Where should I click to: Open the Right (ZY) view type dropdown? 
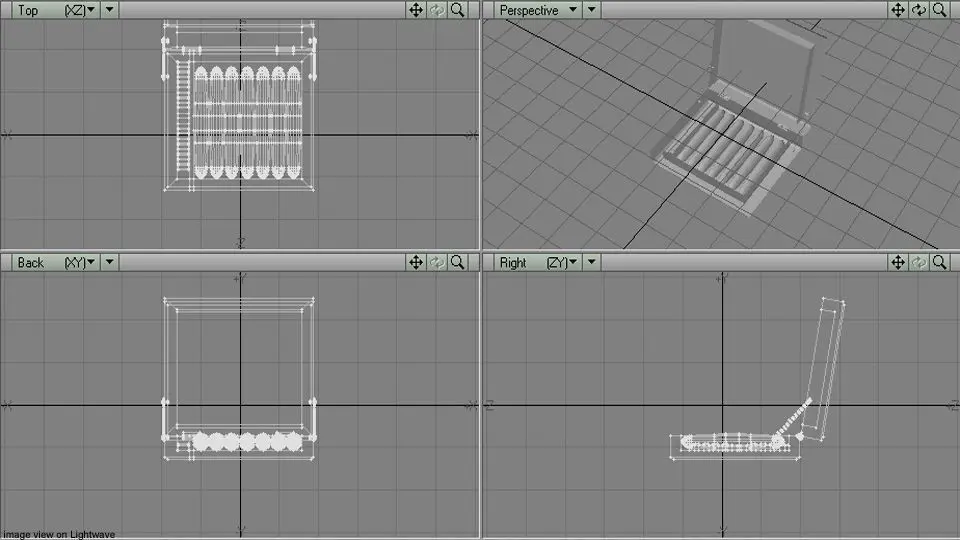pyautogui.click(x=537, y=262)
